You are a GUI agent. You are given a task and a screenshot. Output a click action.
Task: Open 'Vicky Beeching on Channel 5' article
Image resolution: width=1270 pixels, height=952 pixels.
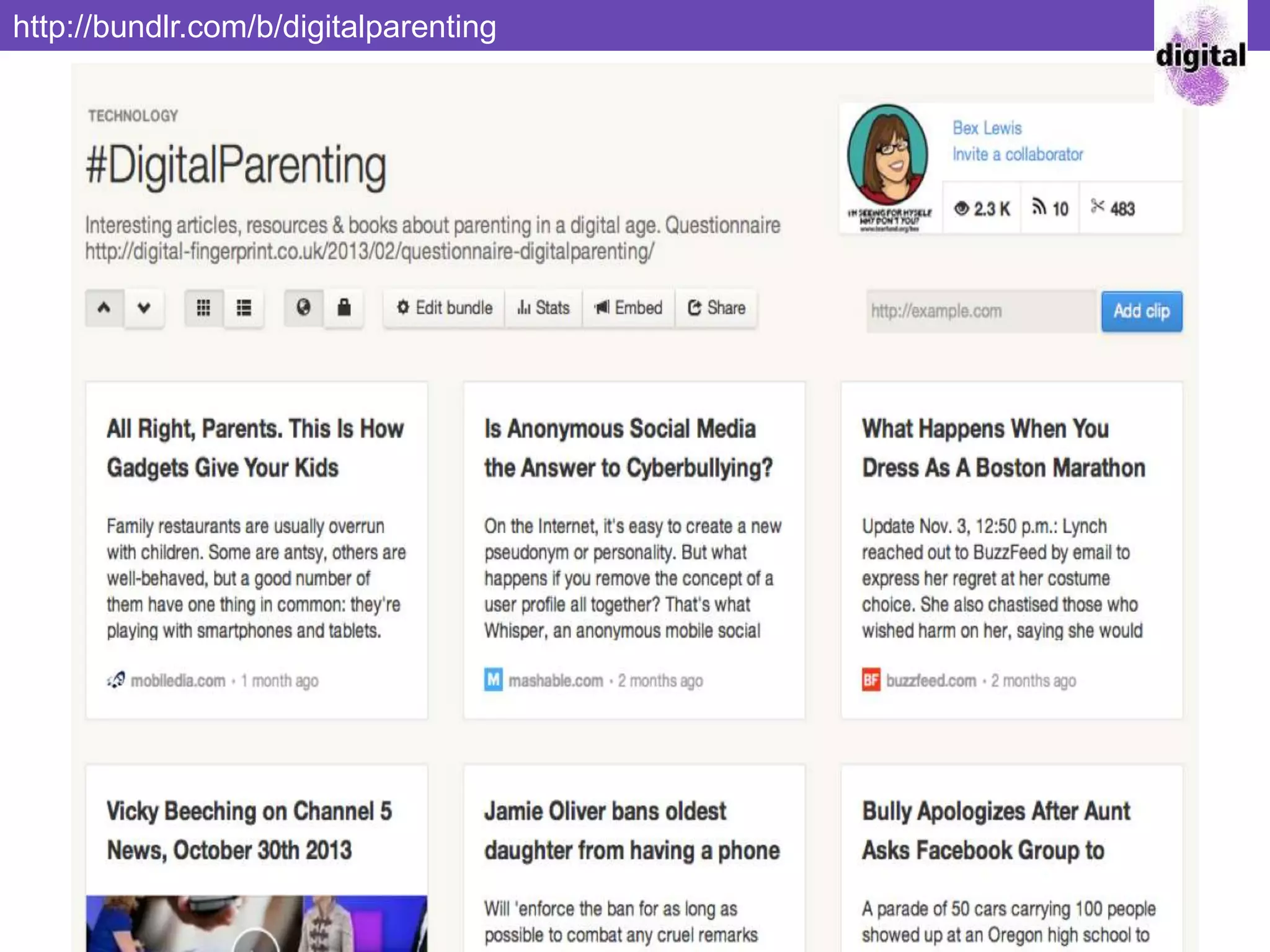point(249,831)
